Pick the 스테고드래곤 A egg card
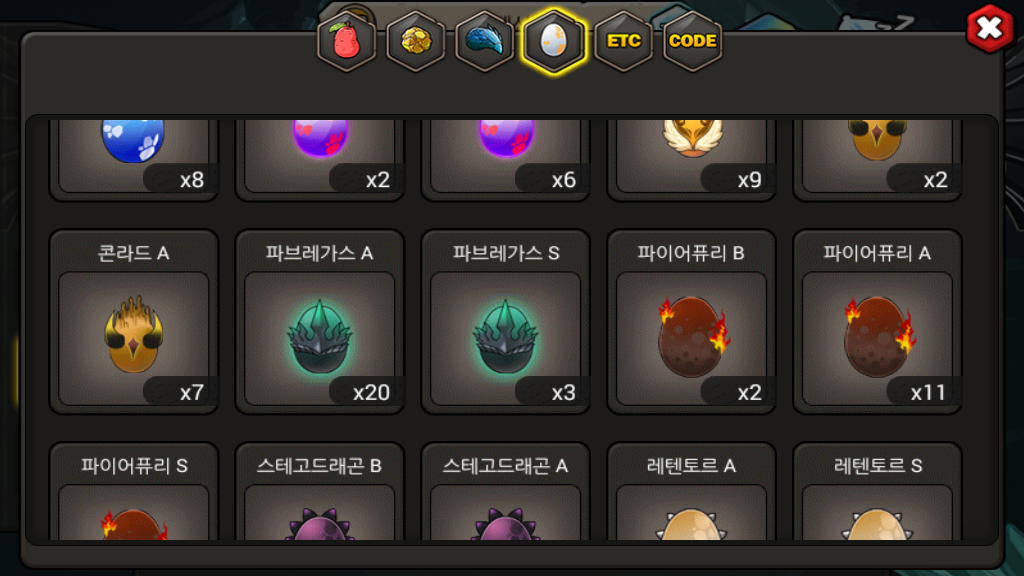The width and height of the screenshot is (1024, 576). click(x=505, y=491)
